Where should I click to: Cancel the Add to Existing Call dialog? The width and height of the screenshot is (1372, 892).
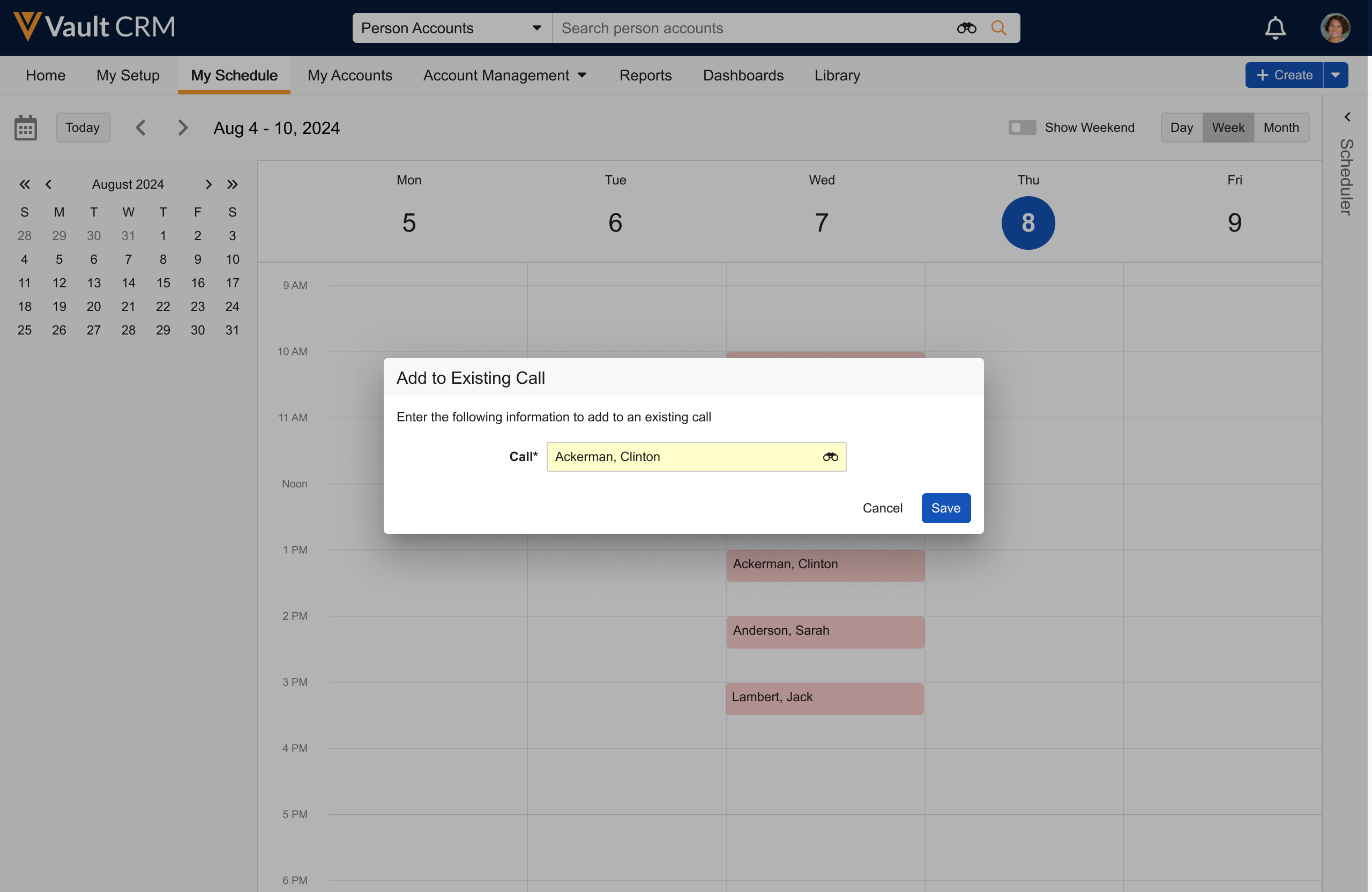(882, 508)
